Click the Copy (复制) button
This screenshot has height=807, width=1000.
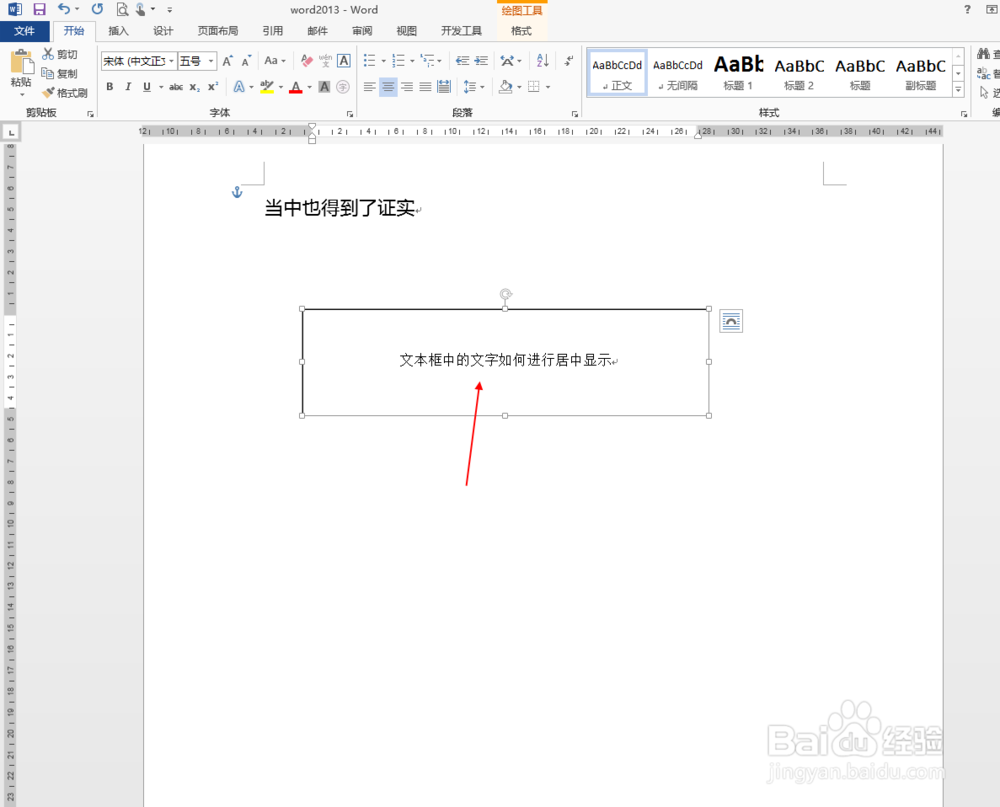pos(60,73)
